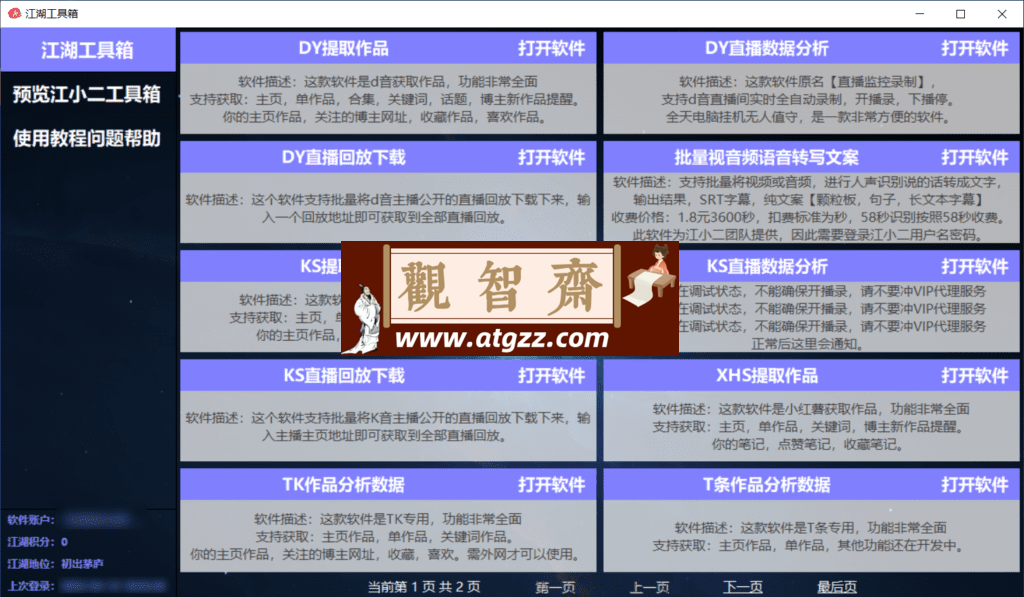
Task: Click 打开软件 for KS直播数据分析
Action: coord(974,266)
